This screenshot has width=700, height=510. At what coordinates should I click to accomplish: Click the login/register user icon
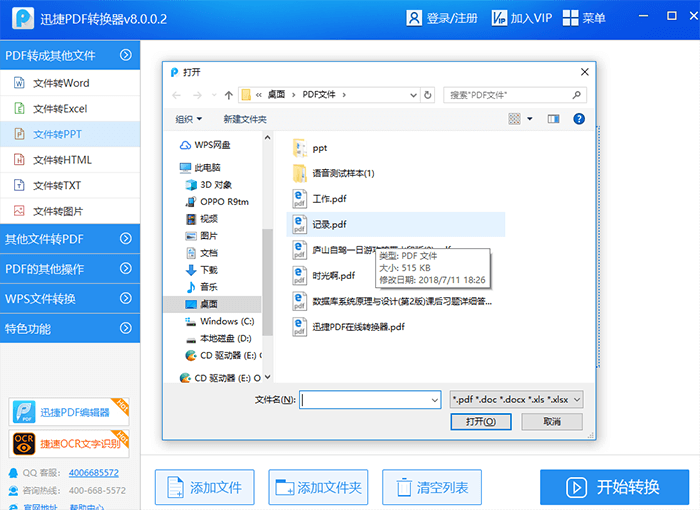click(x=414, y=18)
